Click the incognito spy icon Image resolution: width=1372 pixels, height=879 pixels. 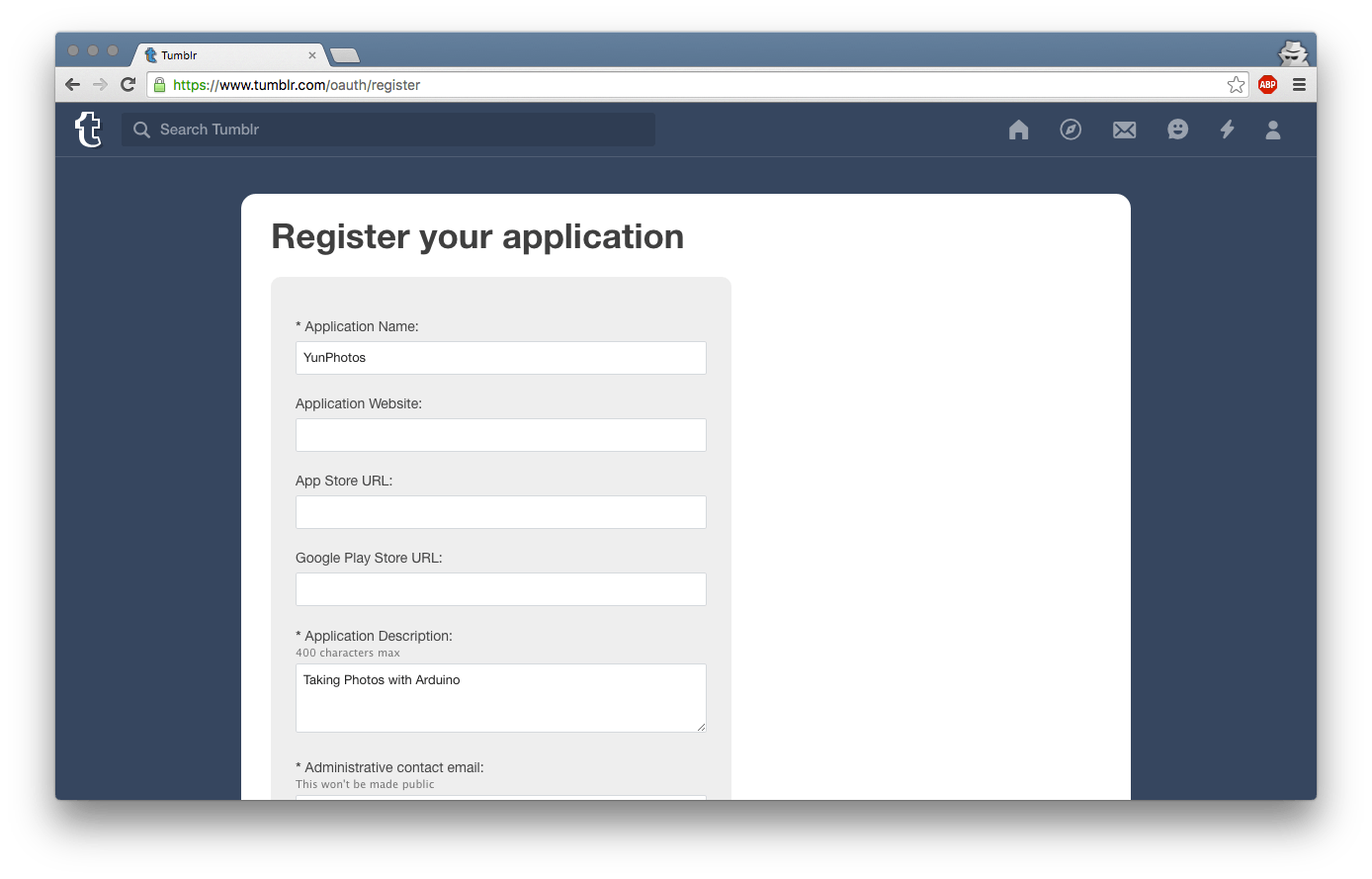coord(1293,53)
